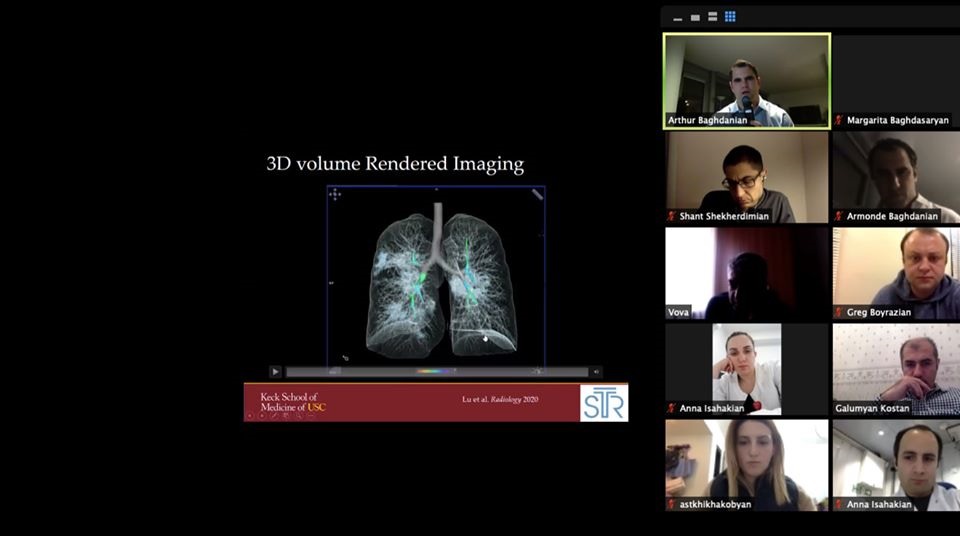Switch to the blue gallery grid view
This screenshot has width=960, height=536.
730,17
